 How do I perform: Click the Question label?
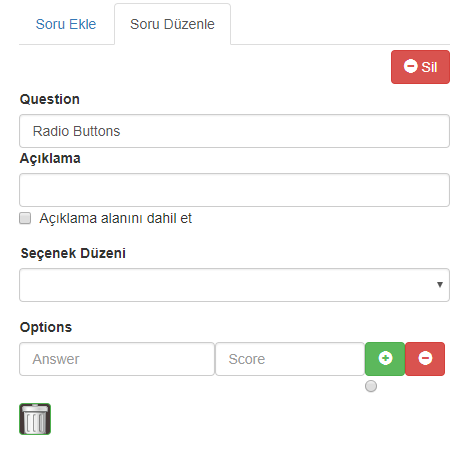coord(50,99)
